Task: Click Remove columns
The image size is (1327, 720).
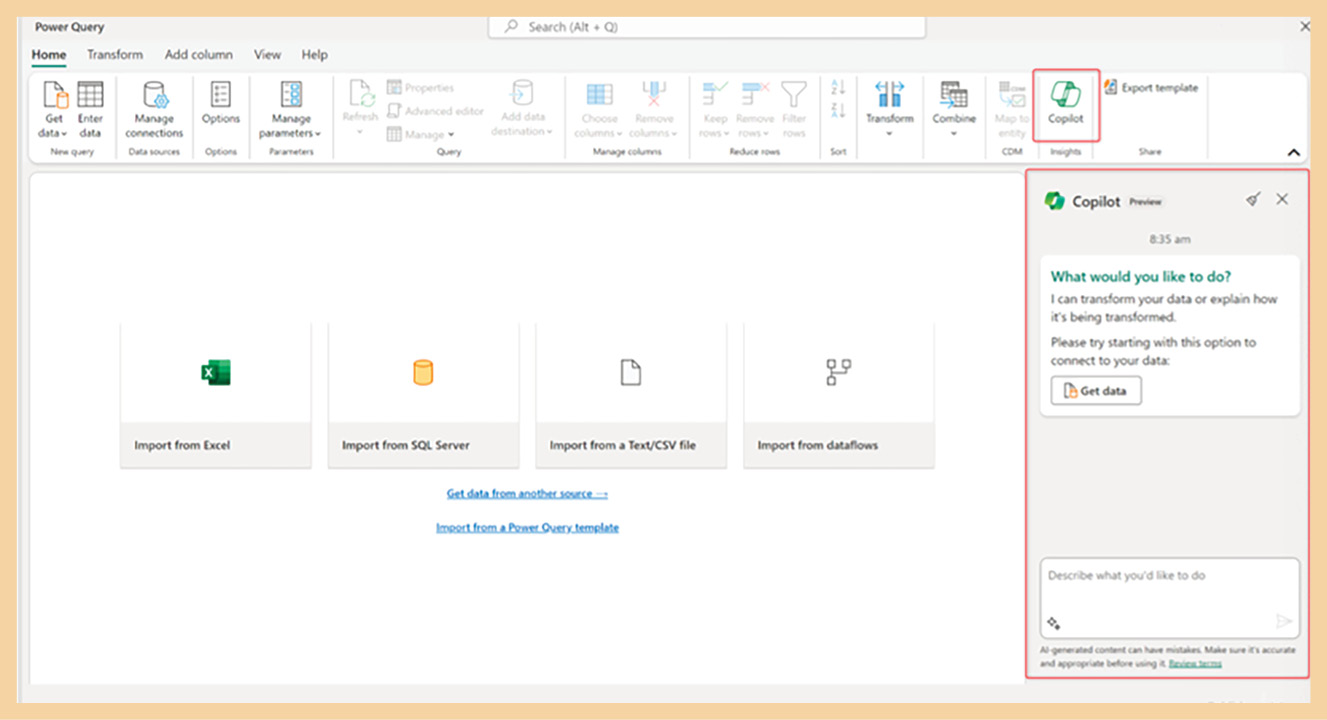Action: pos(654,110)
